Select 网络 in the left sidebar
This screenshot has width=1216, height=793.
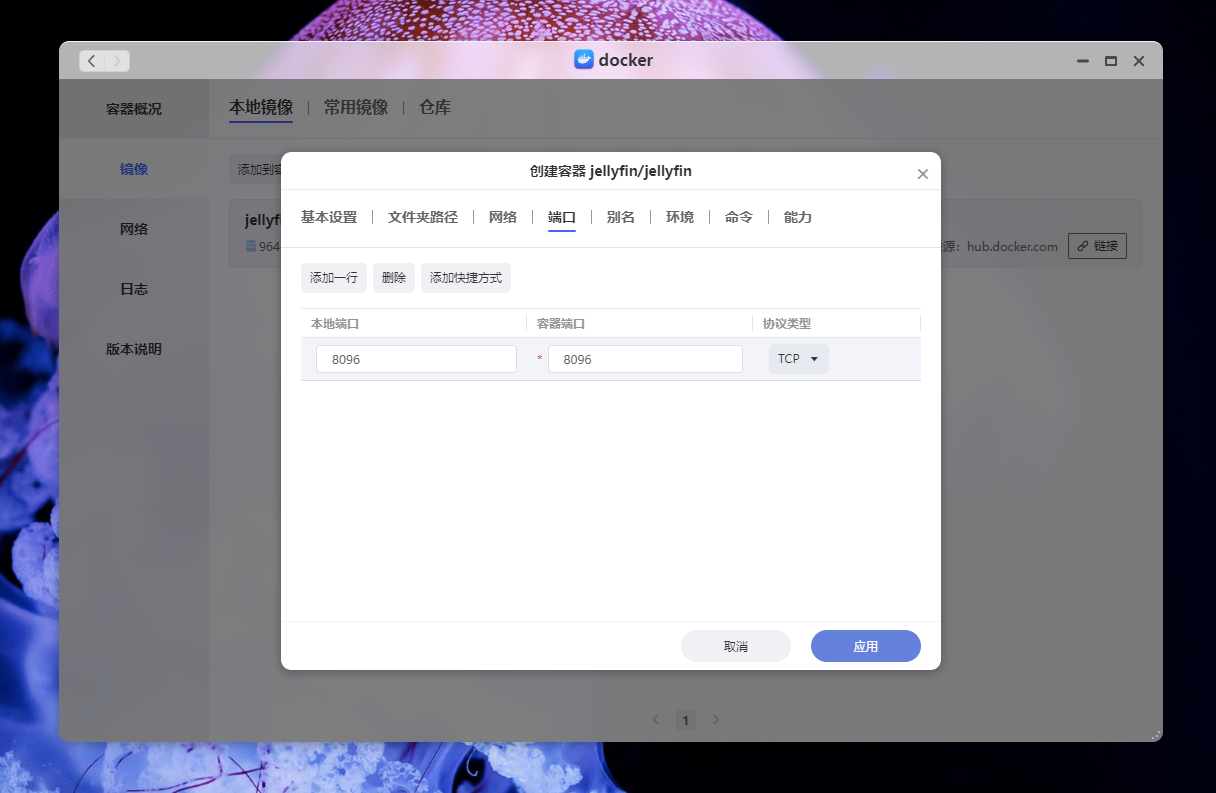(134, 229)
